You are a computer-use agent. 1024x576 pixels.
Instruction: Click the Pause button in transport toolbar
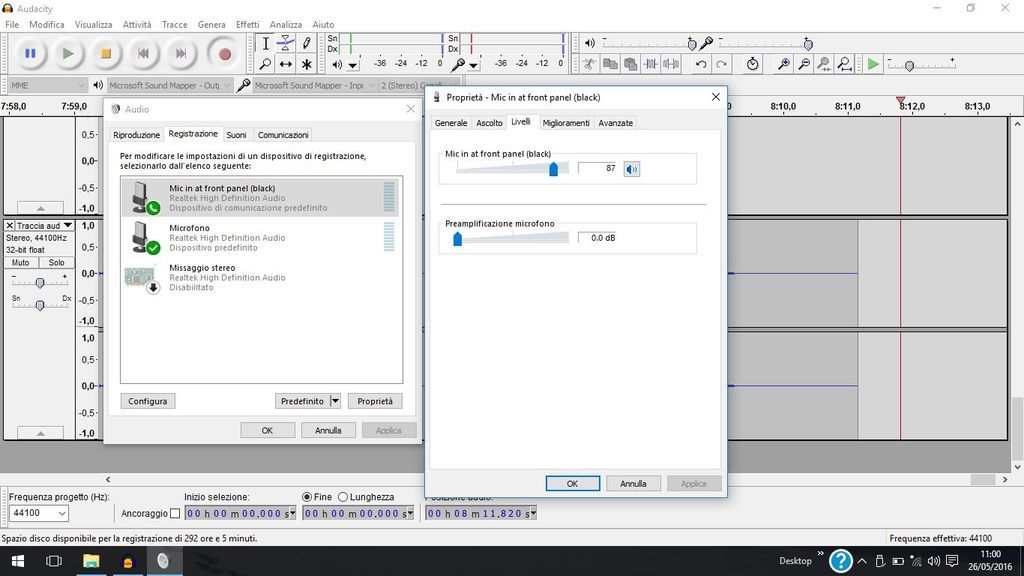(x=30, y=54)
